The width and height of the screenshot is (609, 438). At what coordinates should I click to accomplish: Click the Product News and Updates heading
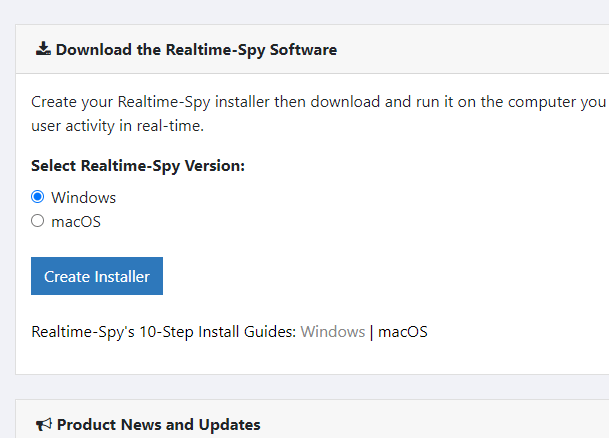(x=158, y=425)
